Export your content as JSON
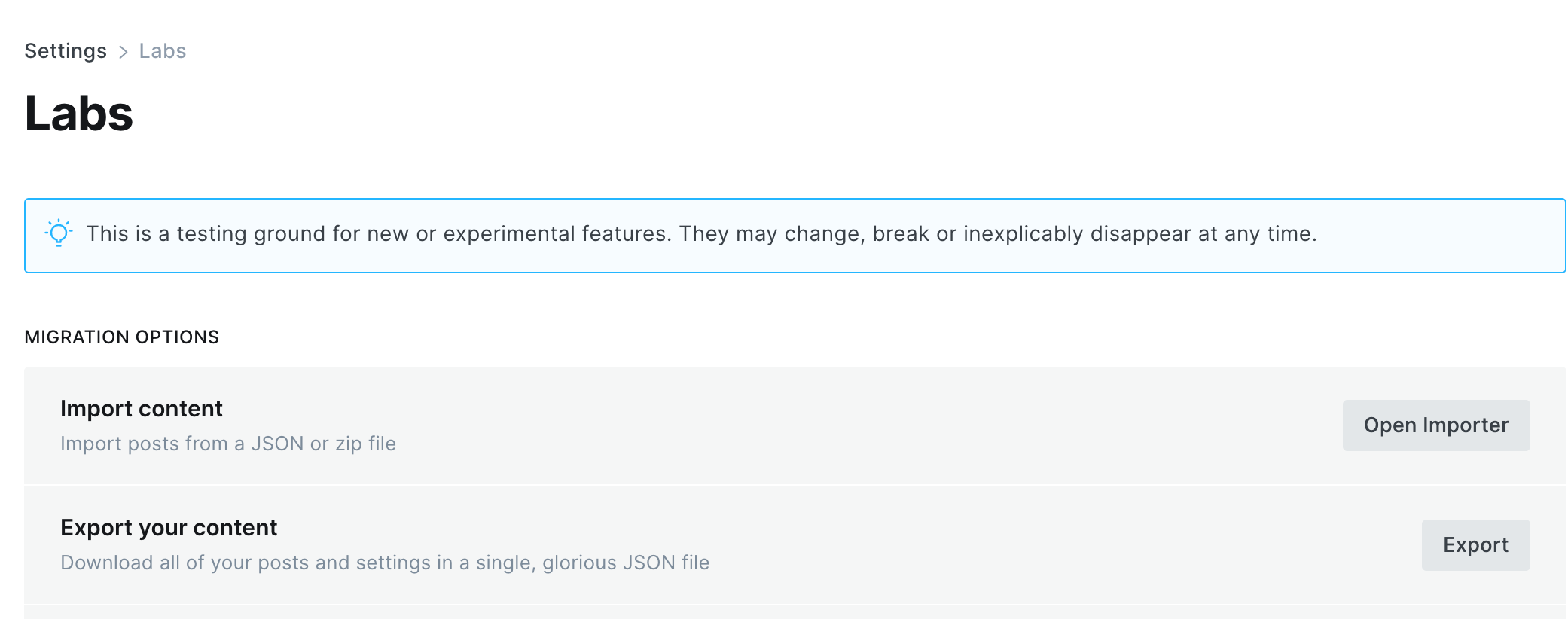1568x619 pixels. [1475, 545]
